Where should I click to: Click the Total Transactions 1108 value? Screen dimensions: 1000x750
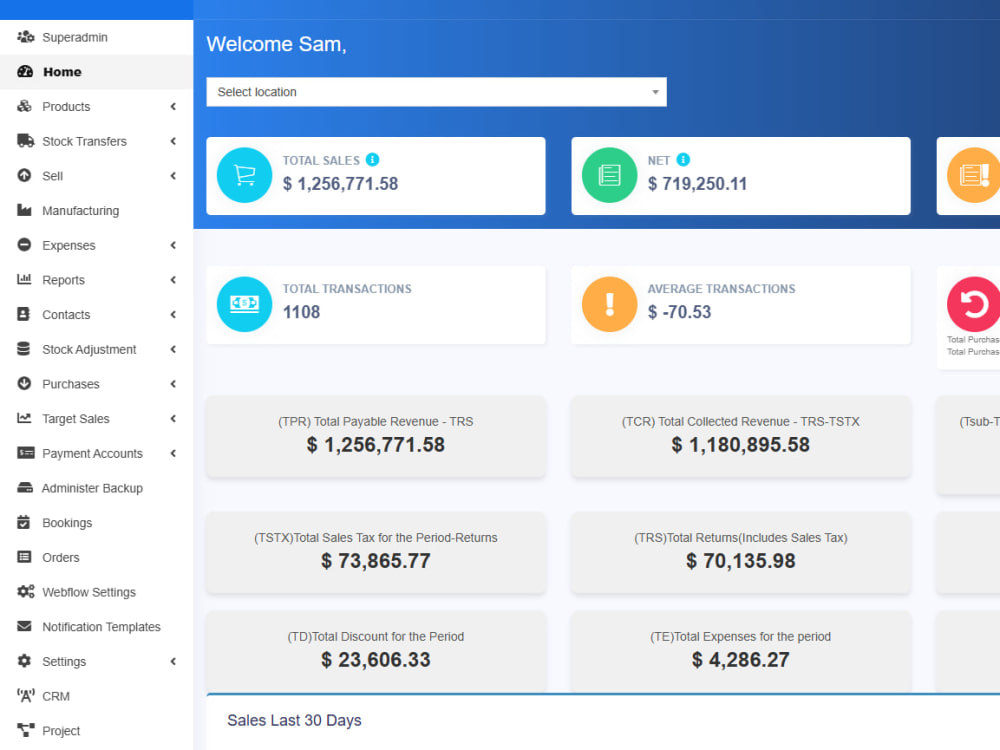301,312
